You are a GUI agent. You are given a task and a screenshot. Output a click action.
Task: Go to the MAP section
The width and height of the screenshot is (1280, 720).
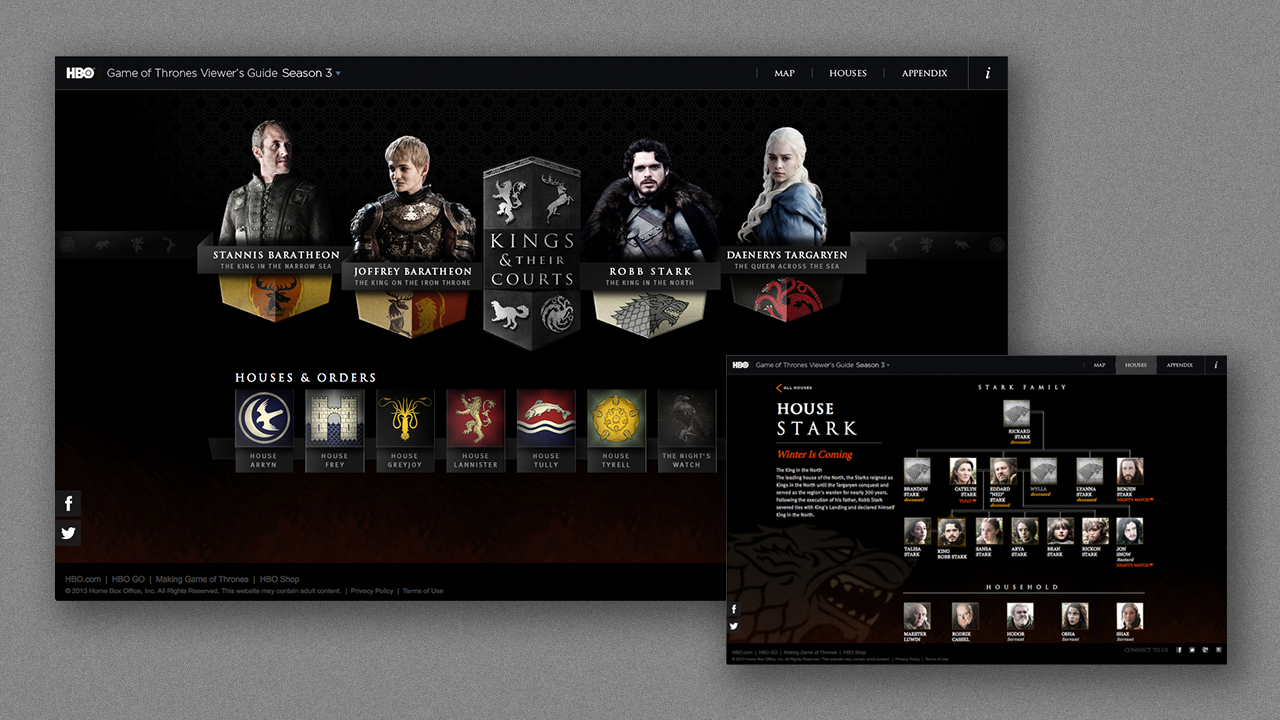click(x=784, y=73)
